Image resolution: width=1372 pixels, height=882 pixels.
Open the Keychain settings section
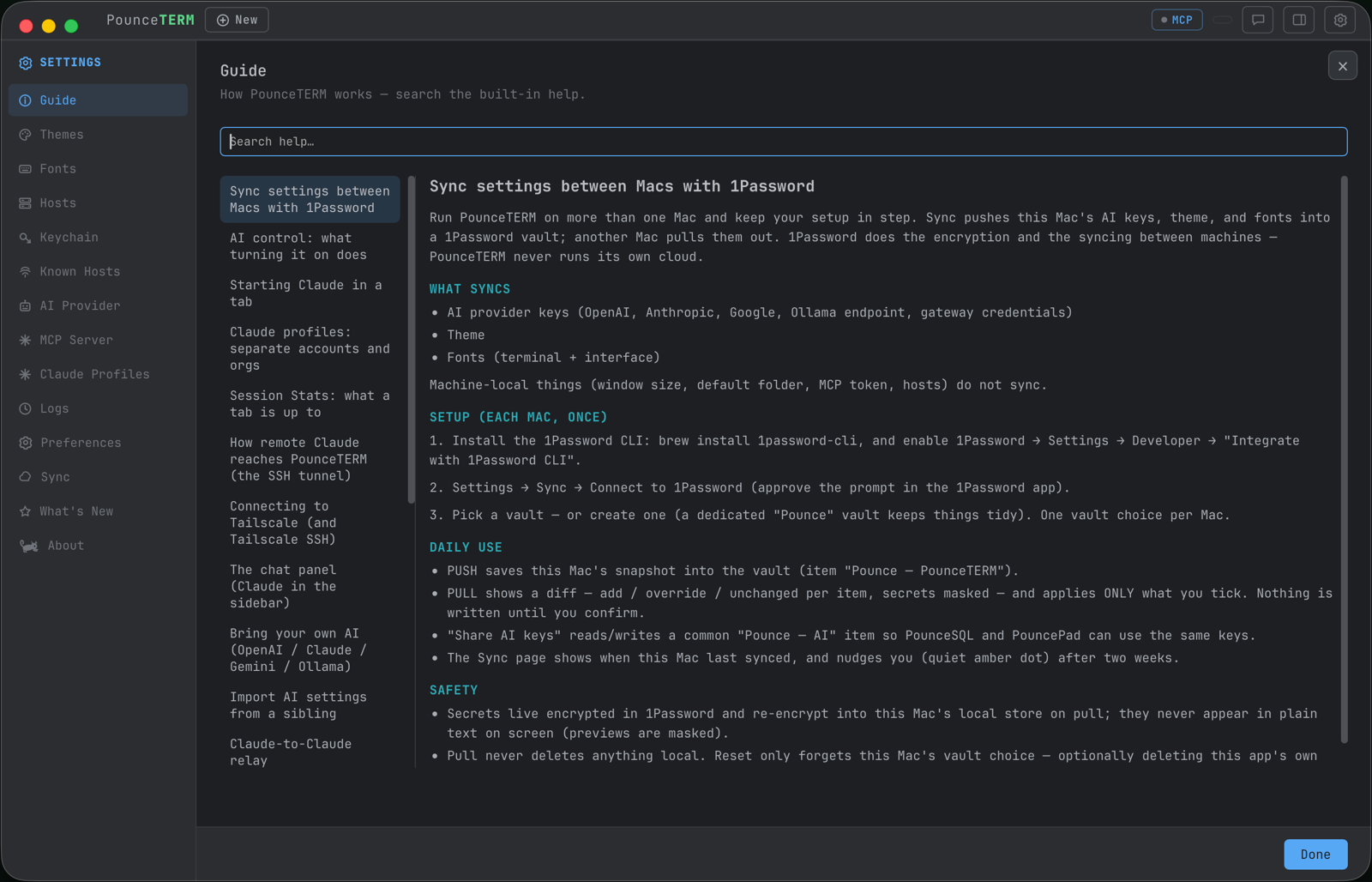[x=98, y=238]
